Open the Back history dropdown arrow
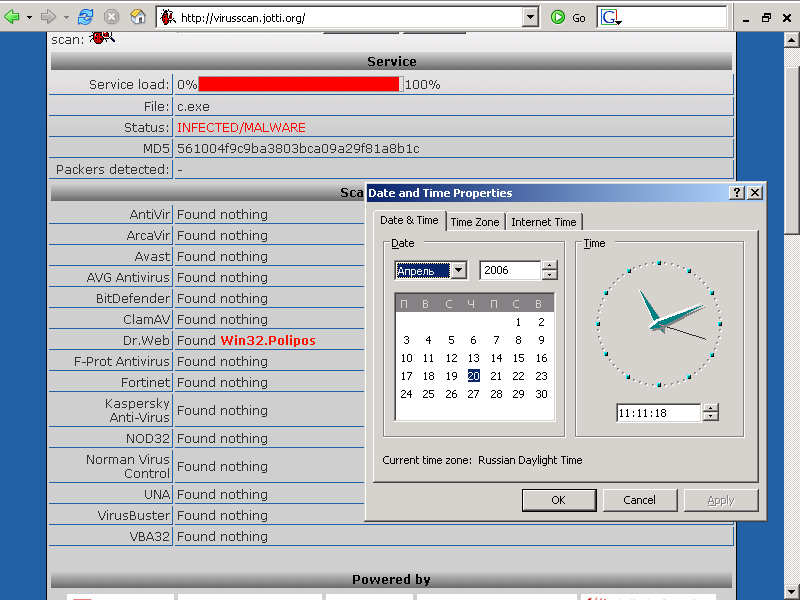800x600 pixels. (29, 17)
